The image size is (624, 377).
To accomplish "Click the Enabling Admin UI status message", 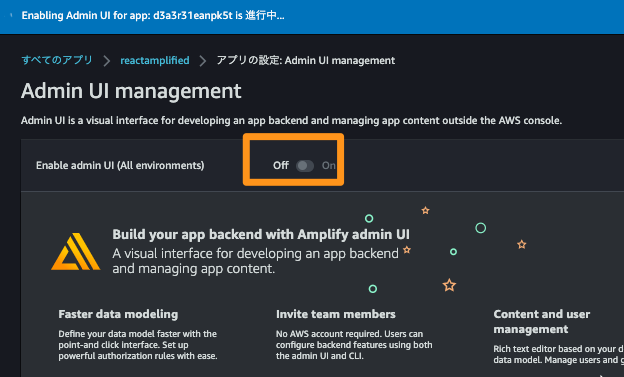I will pyautogui.click(x=153, y=16).
